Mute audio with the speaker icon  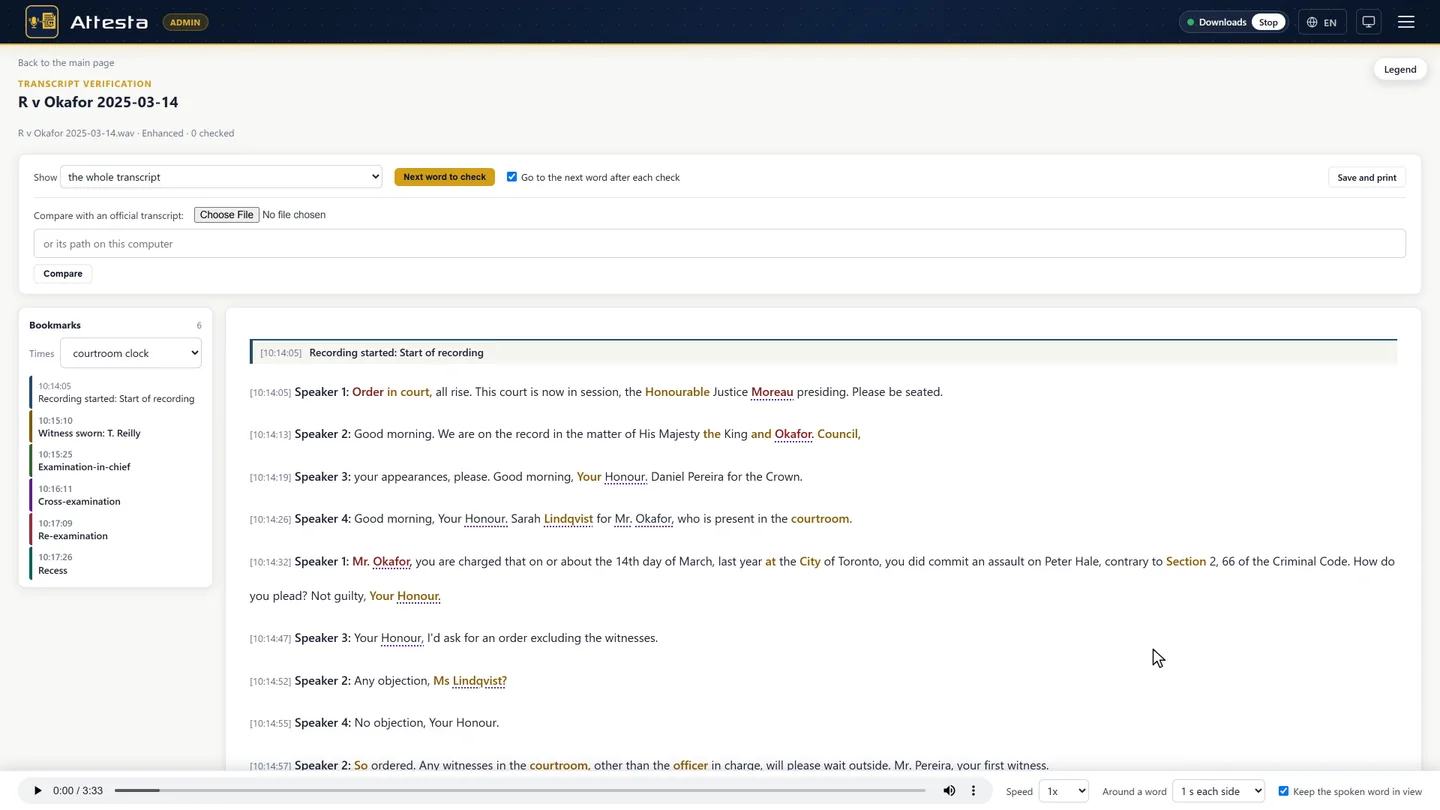949,791
